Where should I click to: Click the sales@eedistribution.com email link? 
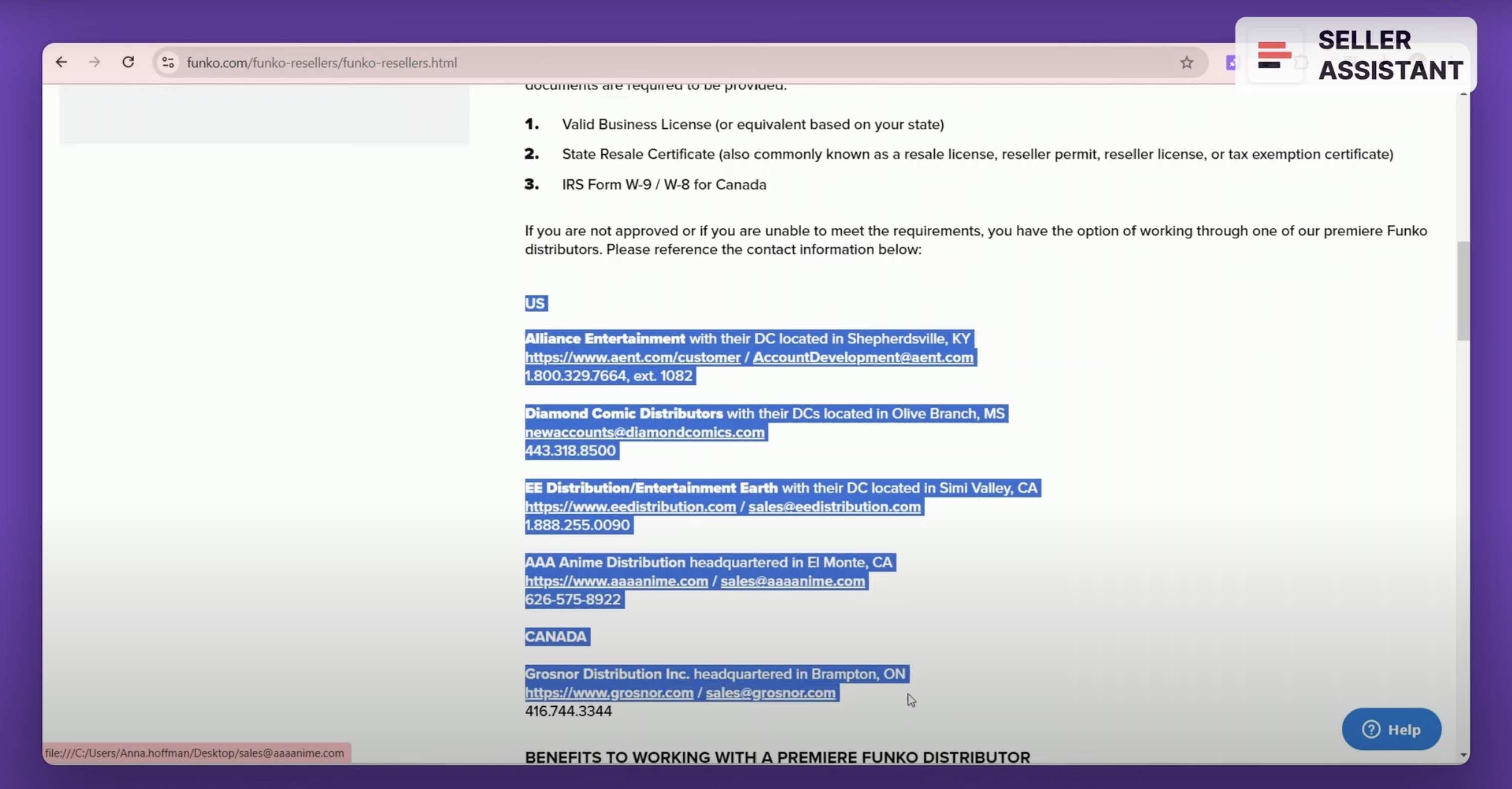834,507
